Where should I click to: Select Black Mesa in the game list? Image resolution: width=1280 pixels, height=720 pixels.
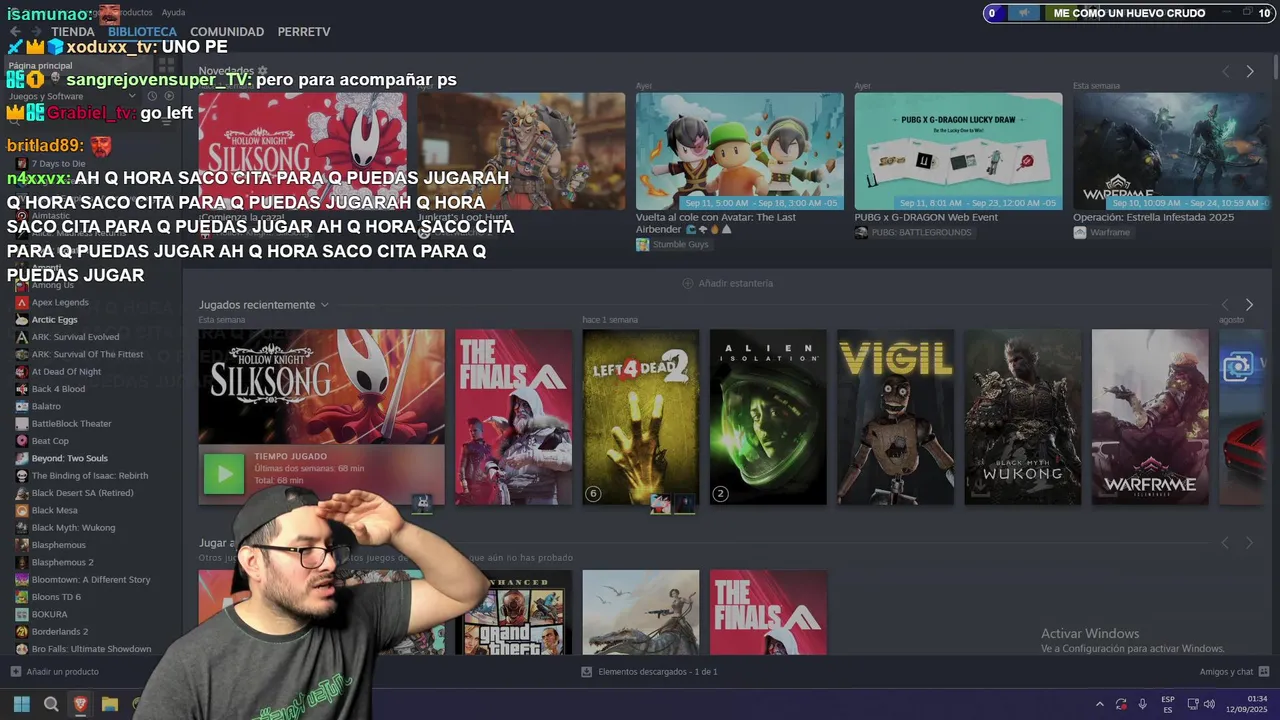54,510
